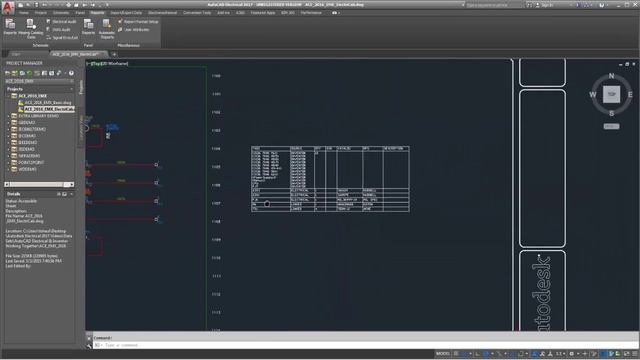Toggle polar tracking in status bar
Image resolution: width=640 pixels, height=360 pixels.
point(485,354)
